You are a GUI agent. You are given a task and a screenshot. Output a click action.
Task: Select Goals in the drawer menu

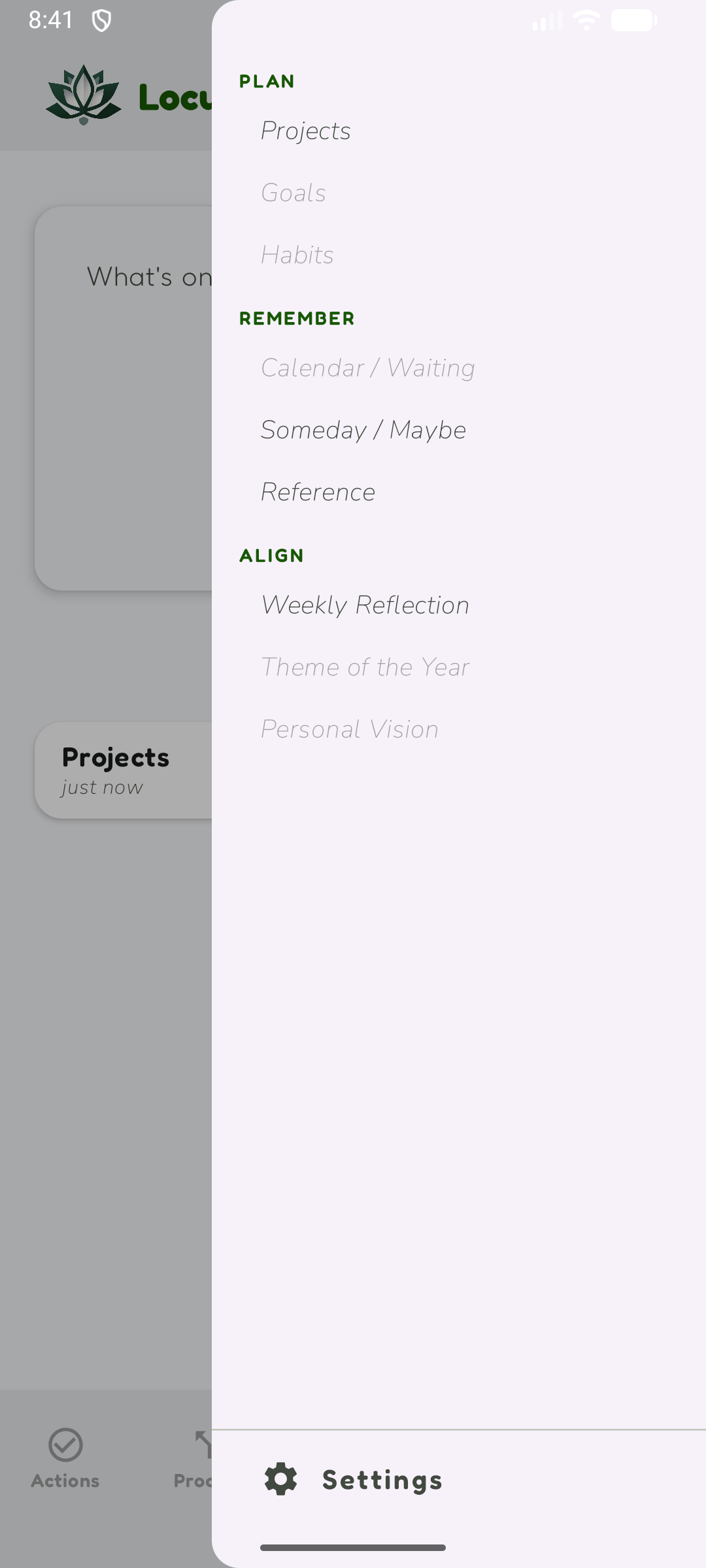coord(294,193)
